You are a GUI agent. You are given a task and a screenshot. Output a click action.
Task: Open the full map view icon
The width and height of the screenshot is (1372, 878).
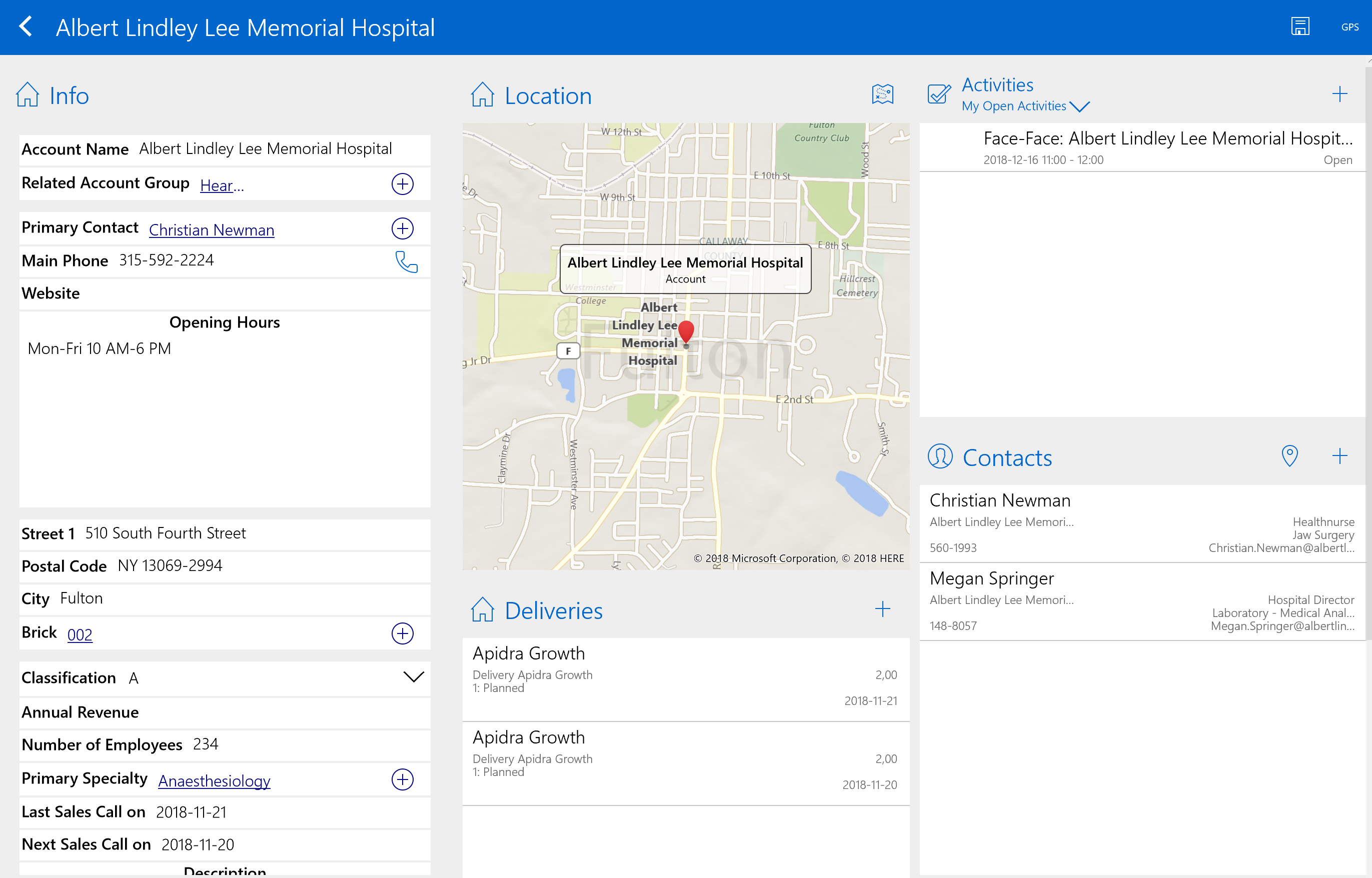[x=882, y=94]
